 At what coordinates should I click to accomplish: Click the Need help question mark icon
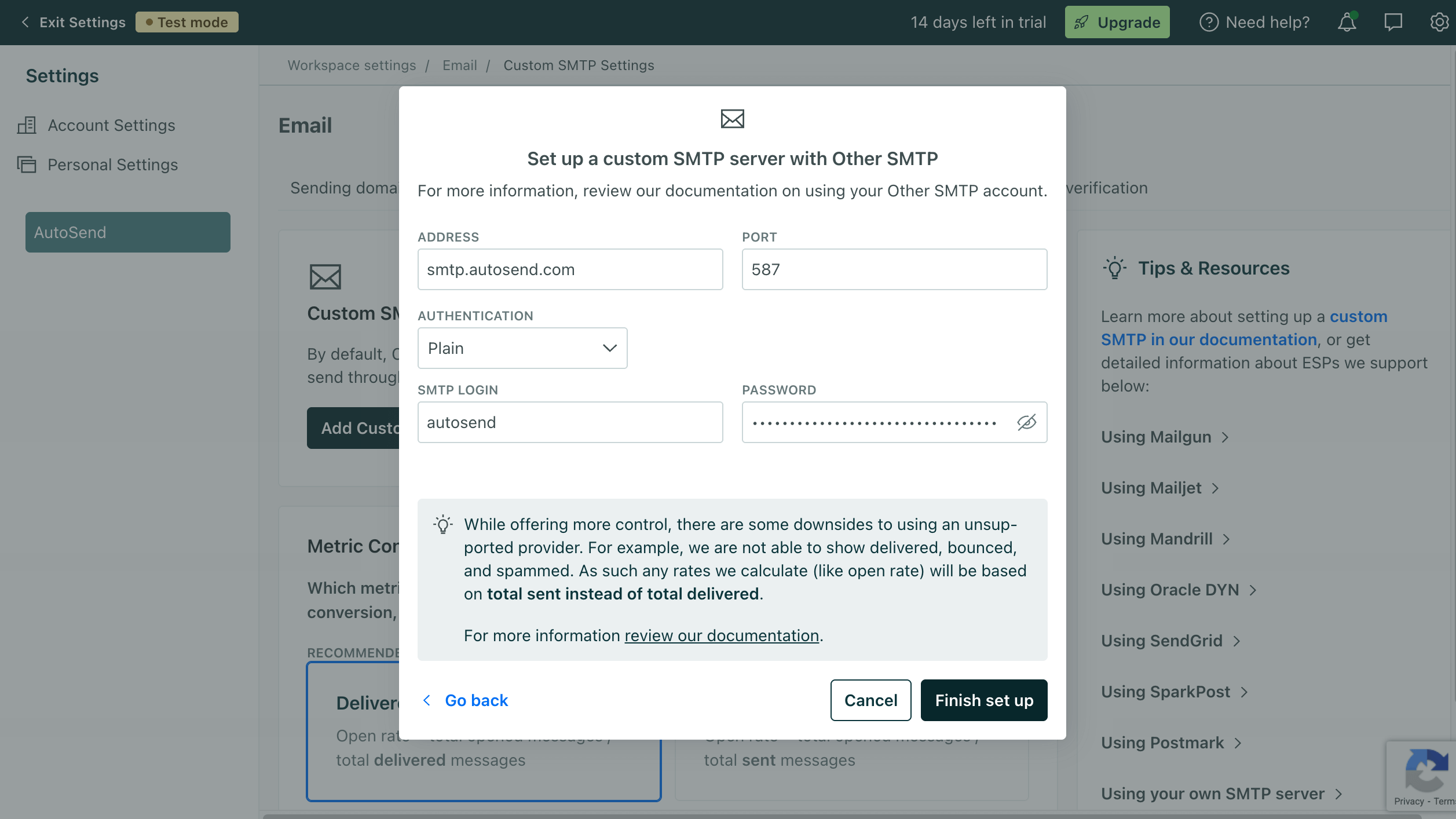pos(1209,23)
